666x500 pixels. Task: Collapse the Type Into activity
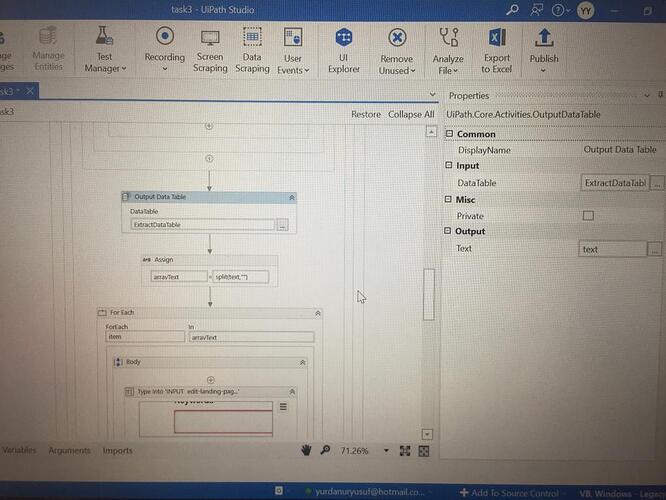click(292, 392)
